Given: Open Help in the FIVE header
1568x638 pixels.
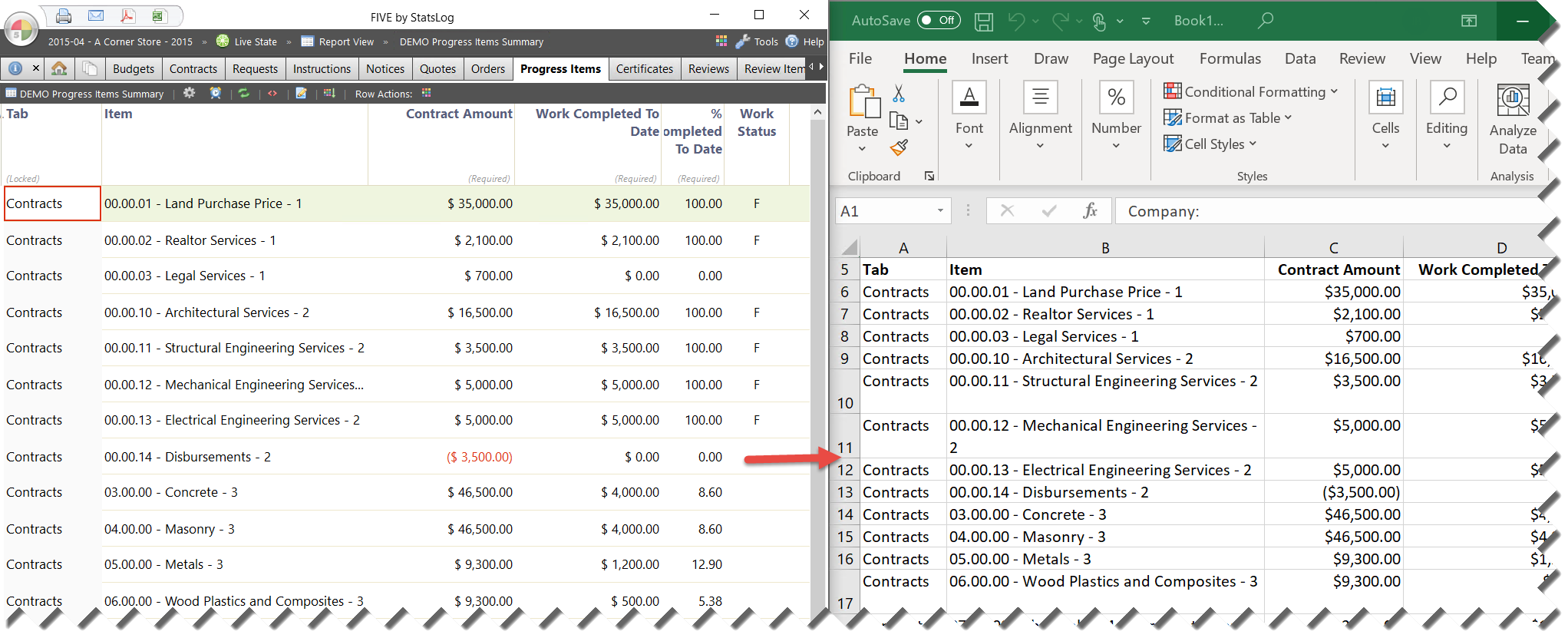Looking at the screenshot, I should coord(804,41).
